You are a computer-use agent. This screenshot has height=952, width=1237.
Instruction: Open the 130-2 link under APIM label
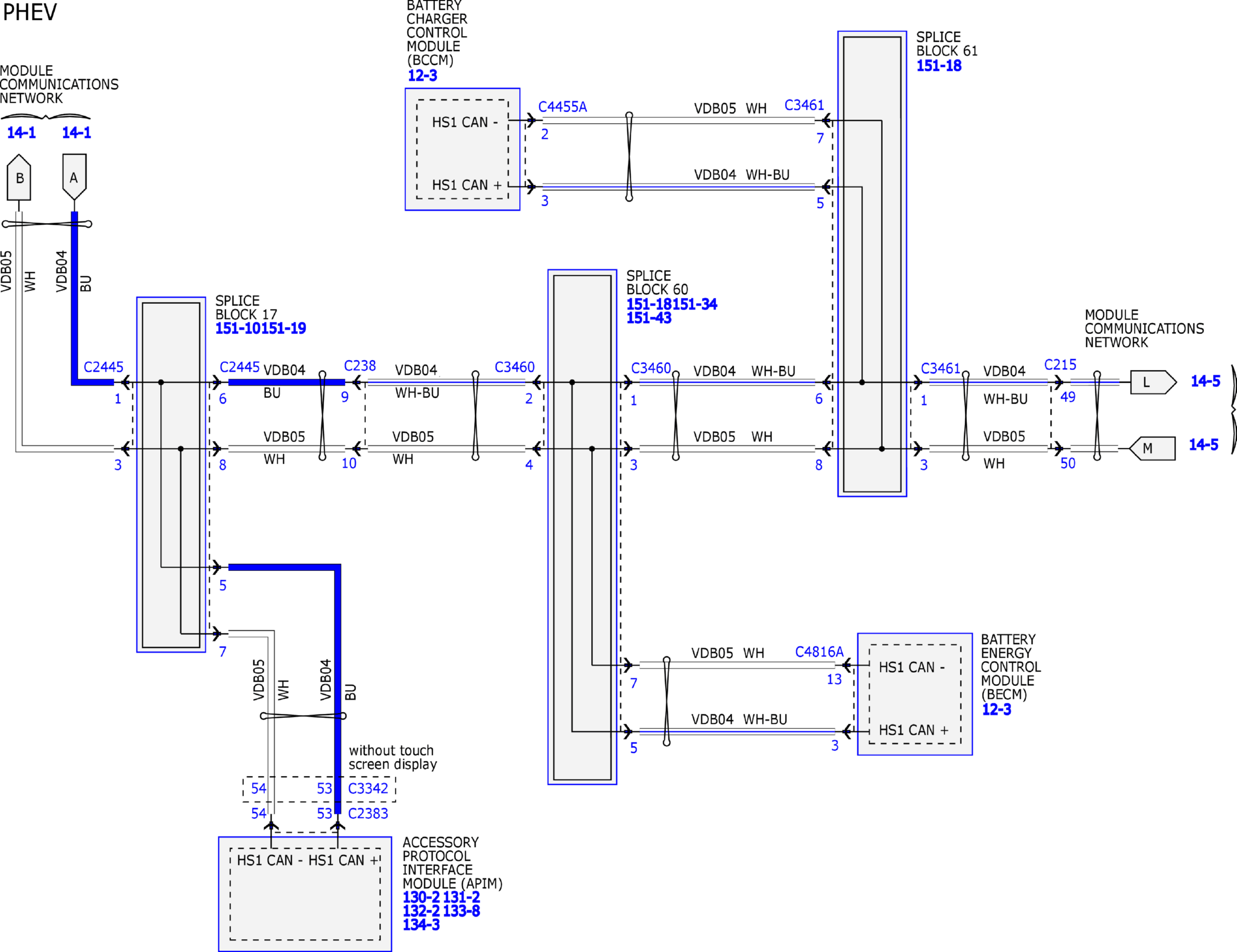(422, 897)
